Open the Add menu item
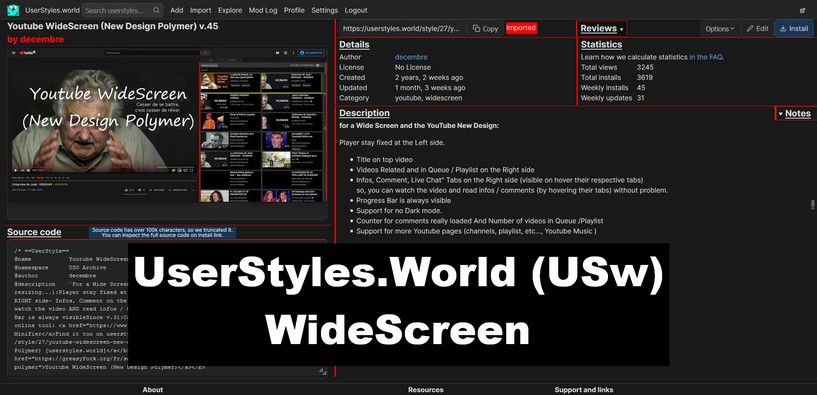 (x=177, y=10)
